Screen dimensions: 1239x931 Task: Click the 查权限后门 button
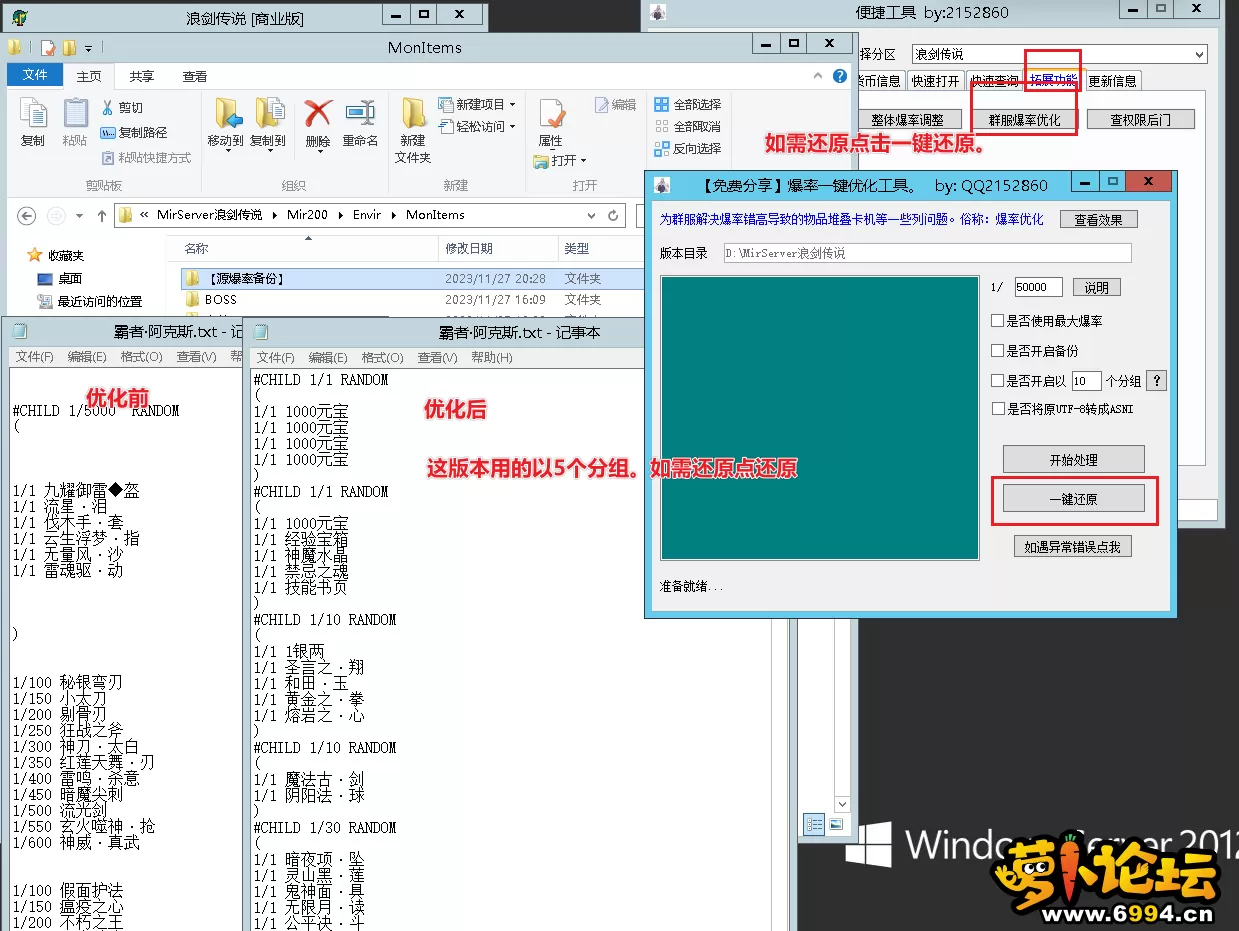coord(1140,120)
